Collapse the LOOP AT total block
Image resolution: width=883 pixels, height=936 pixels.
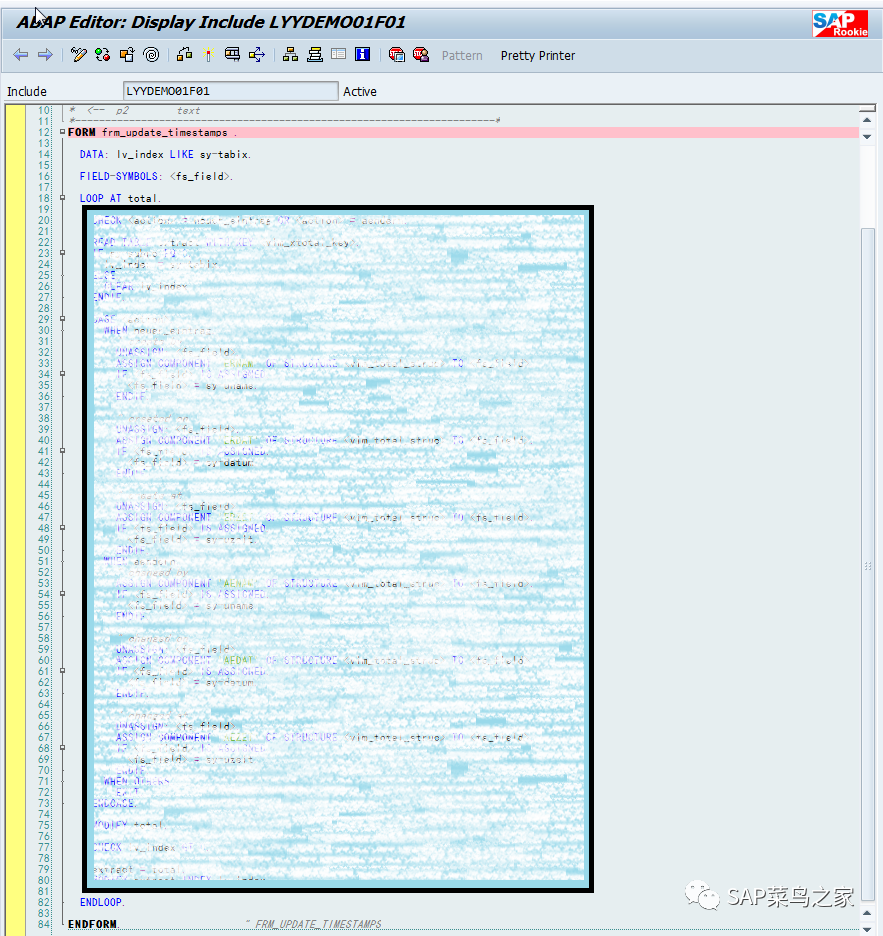[62, 198]
